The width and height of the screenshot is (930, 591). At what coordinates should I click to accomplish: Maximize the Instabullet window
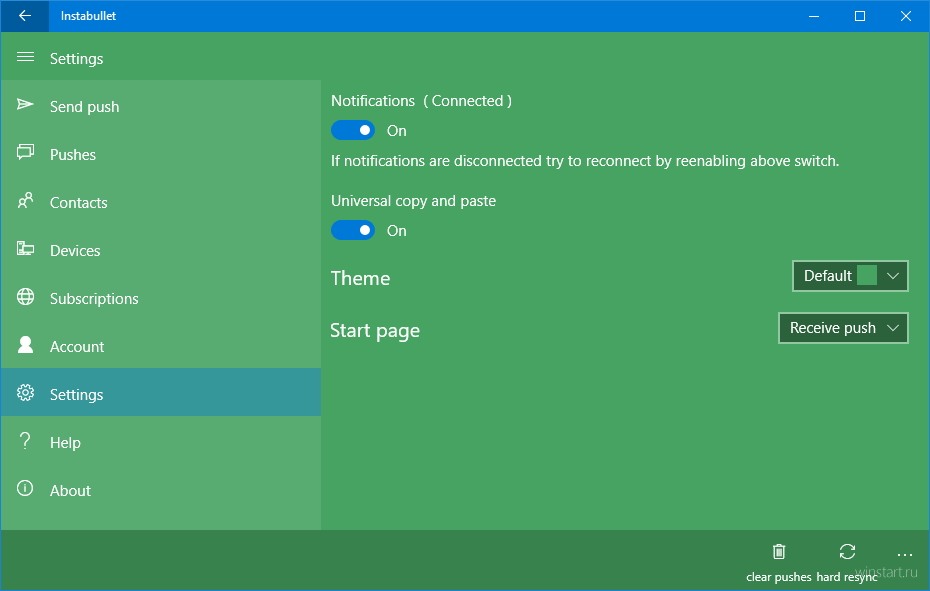pos(859,16)
